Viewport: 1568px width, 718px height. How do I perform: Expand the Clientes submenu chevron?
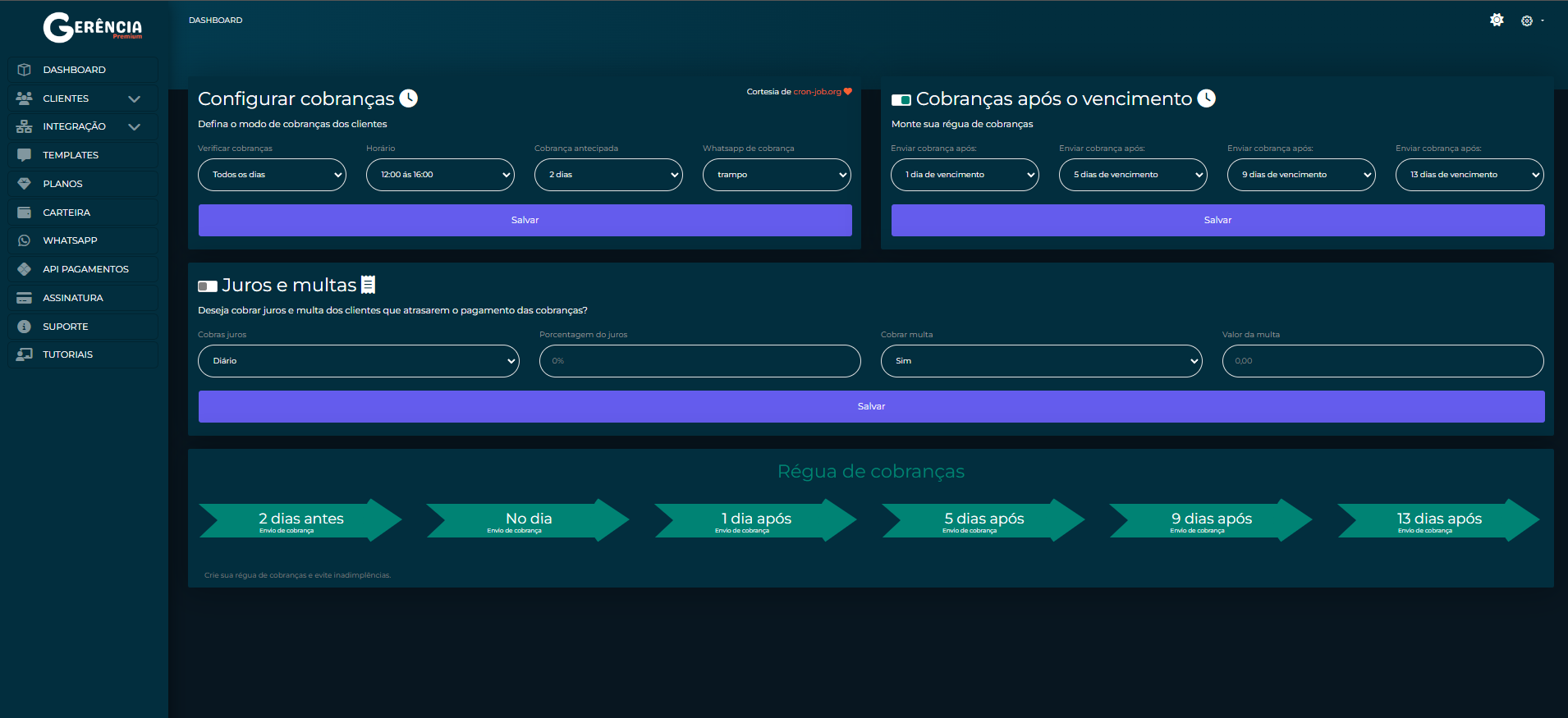[135, 98]
